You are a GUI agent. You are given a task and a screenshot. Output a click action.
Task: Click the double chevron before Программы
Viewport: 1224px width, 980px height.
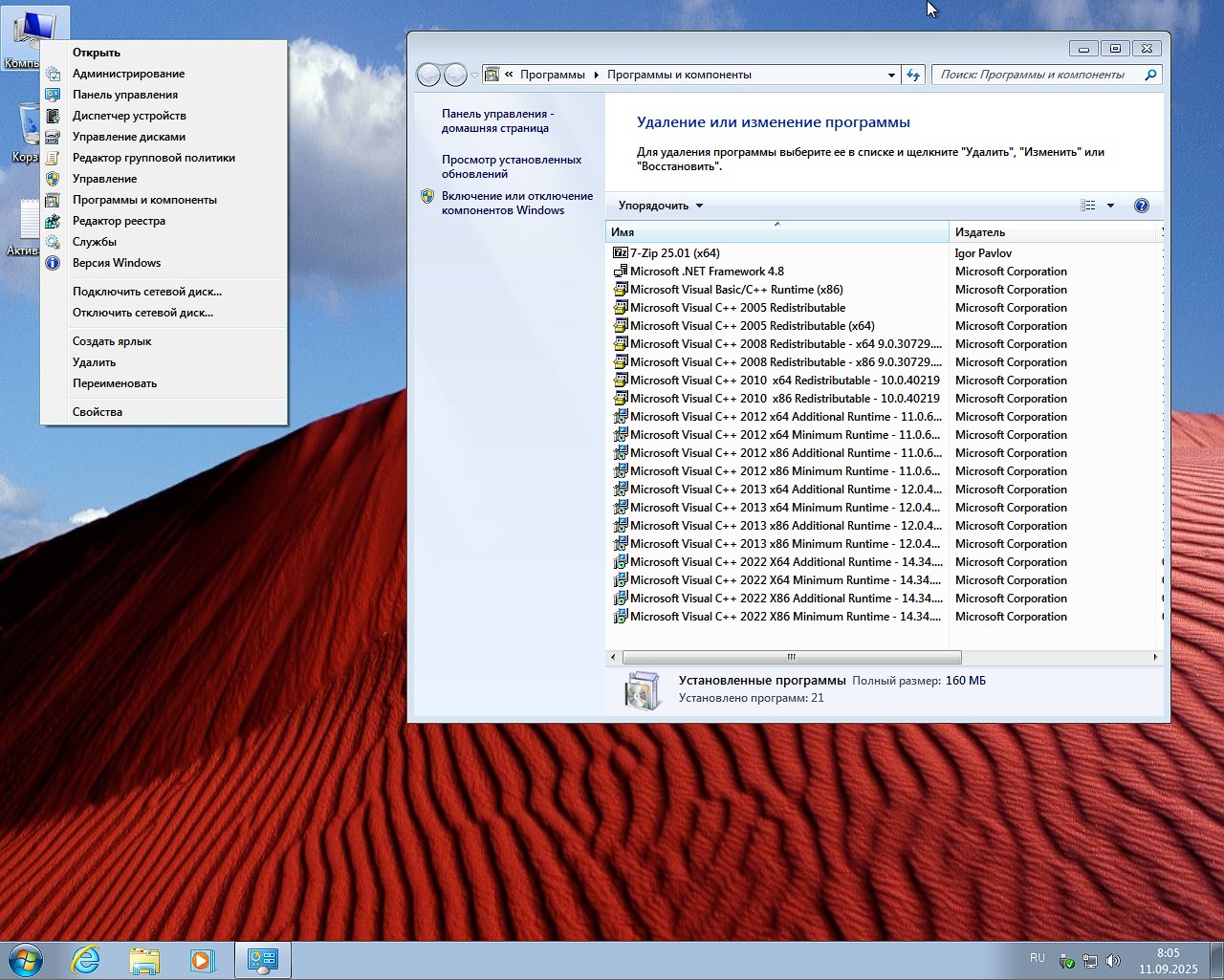tap(510, 75)
